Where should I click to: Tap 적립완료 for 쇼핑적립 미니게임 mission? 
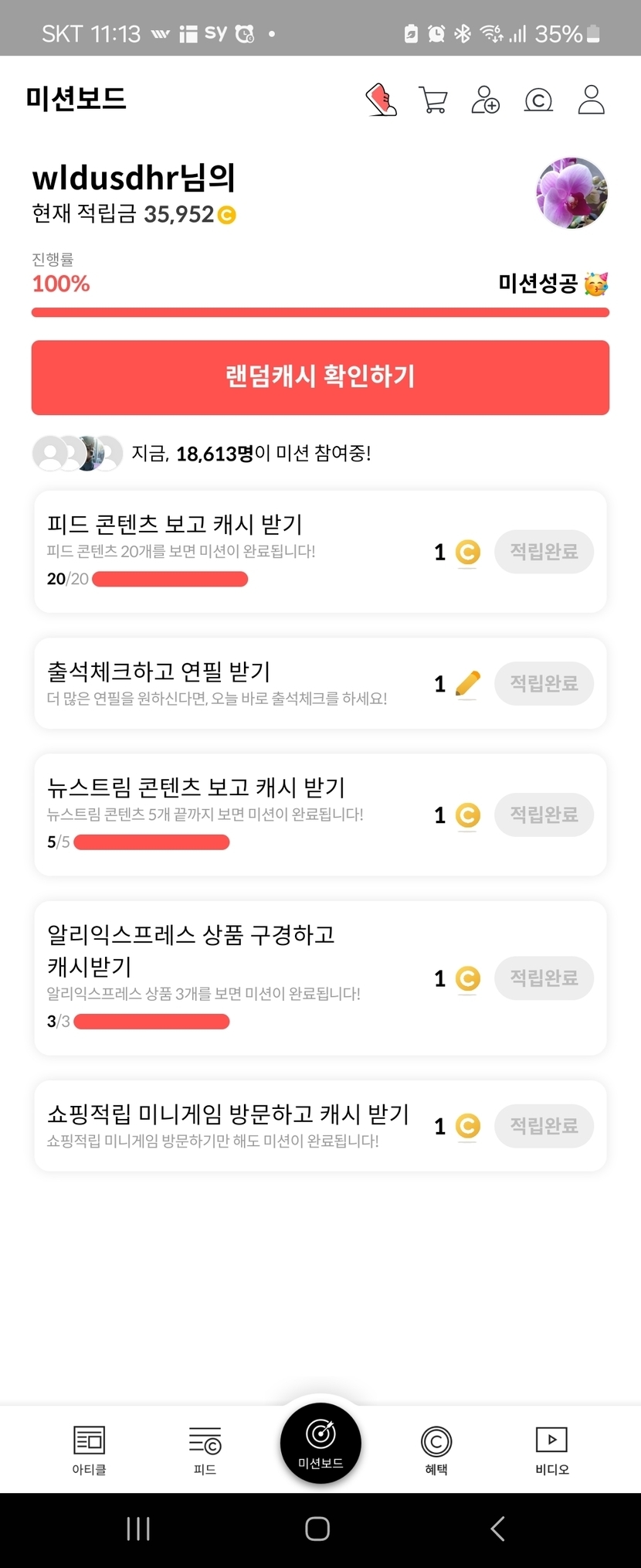pos(544,1126)
